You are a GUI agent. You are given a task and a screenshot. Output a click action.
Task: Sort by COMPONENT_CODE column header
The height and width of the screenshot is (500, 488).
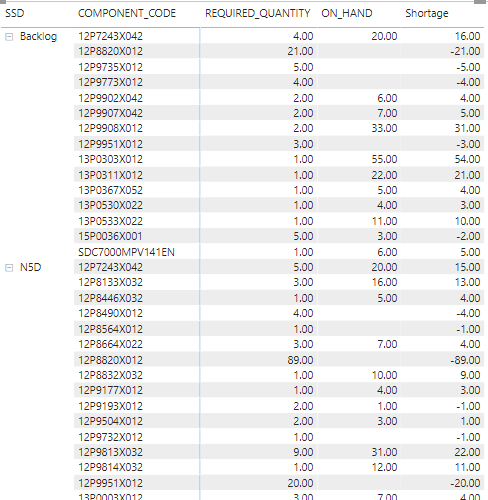pyautogui.click(x=127, y=13)
